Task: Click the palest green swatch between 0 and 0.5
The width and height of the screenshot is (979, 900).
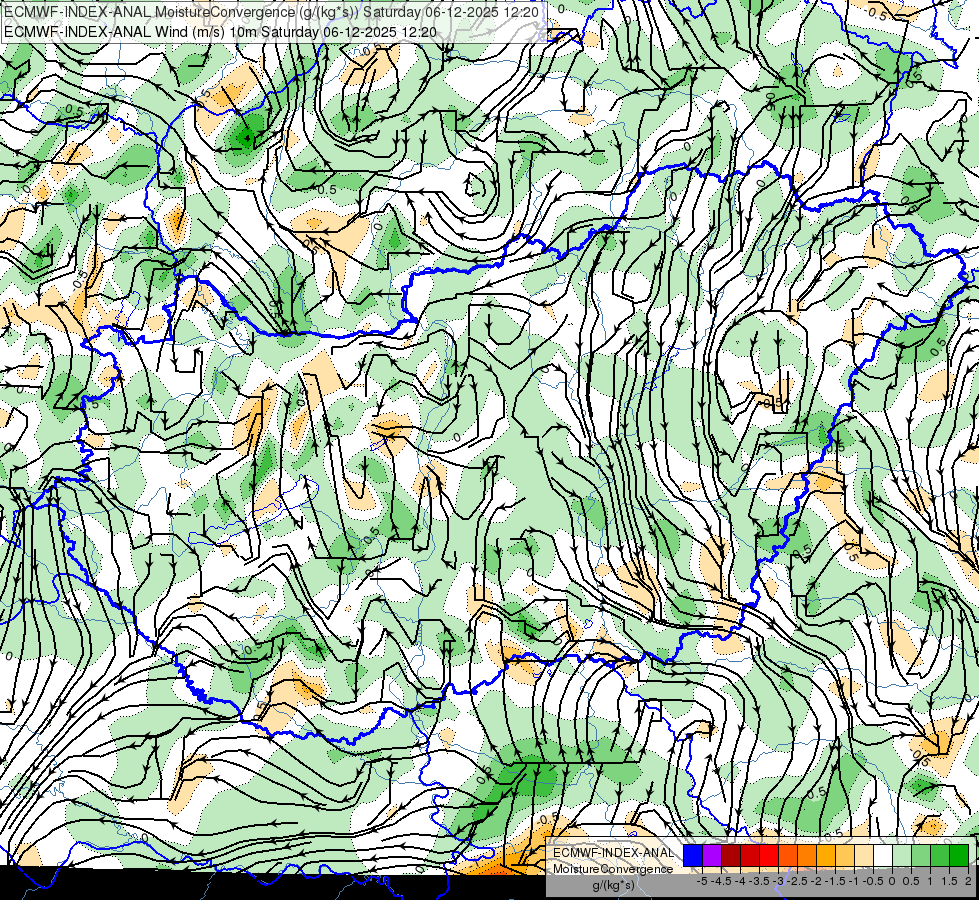Action: coord(902,856)
